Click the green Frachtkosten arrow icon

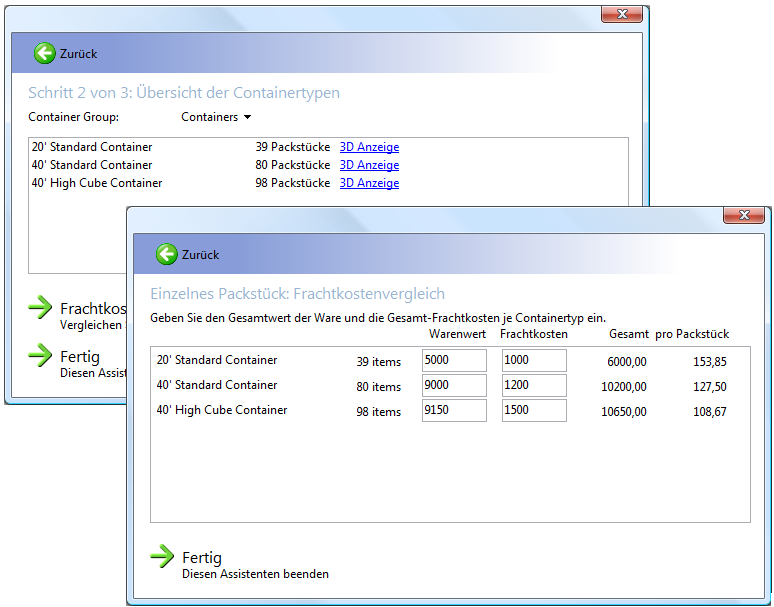[x=40, y=308]
